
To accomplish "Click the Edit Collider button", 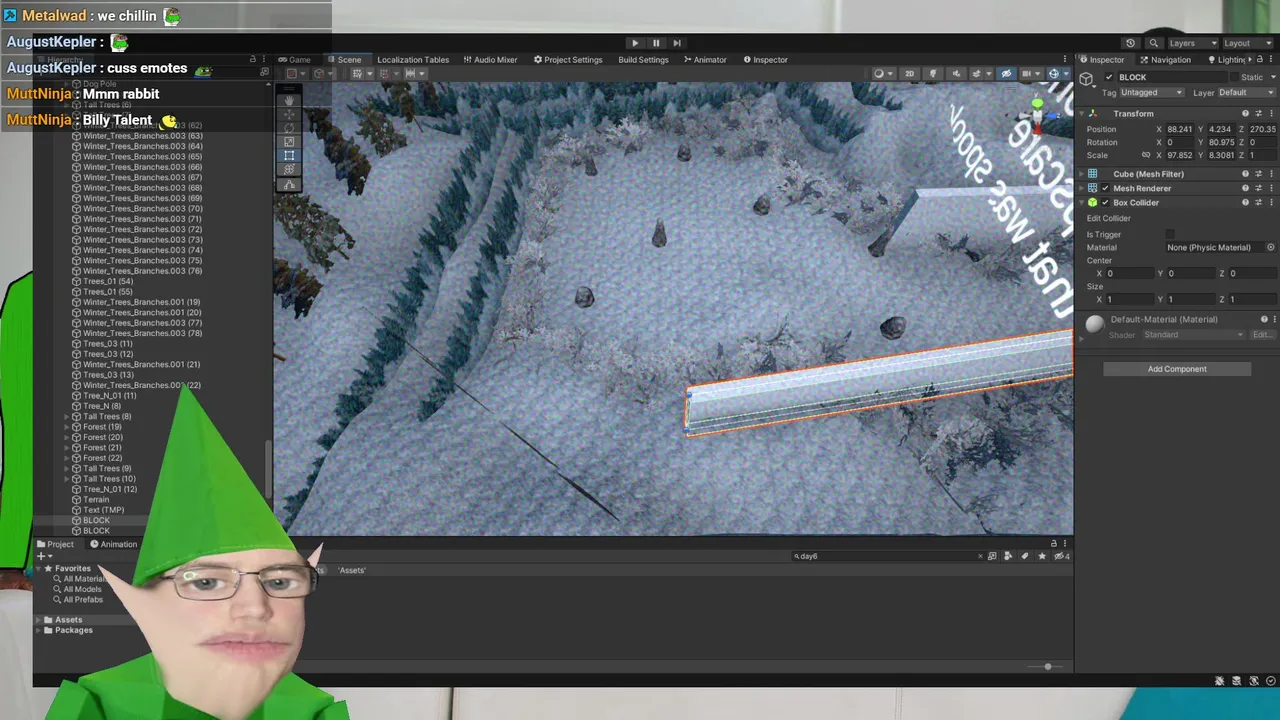I will click(1108, 218).
